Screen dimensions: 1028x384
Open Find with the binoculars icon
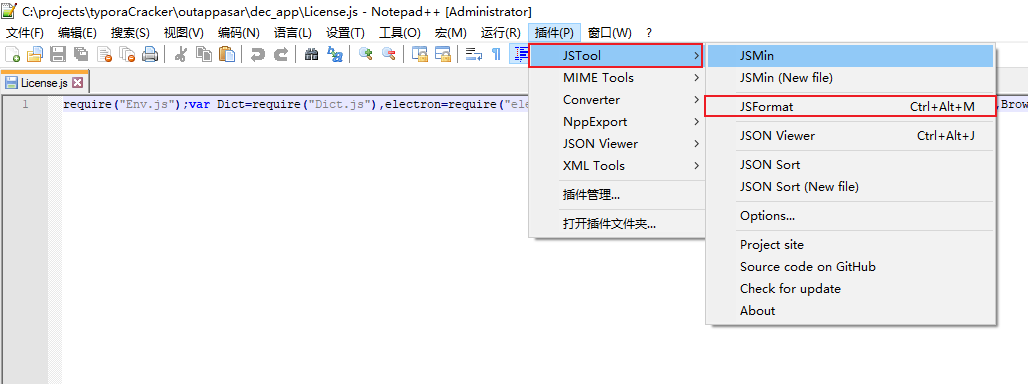pos(311,54)
